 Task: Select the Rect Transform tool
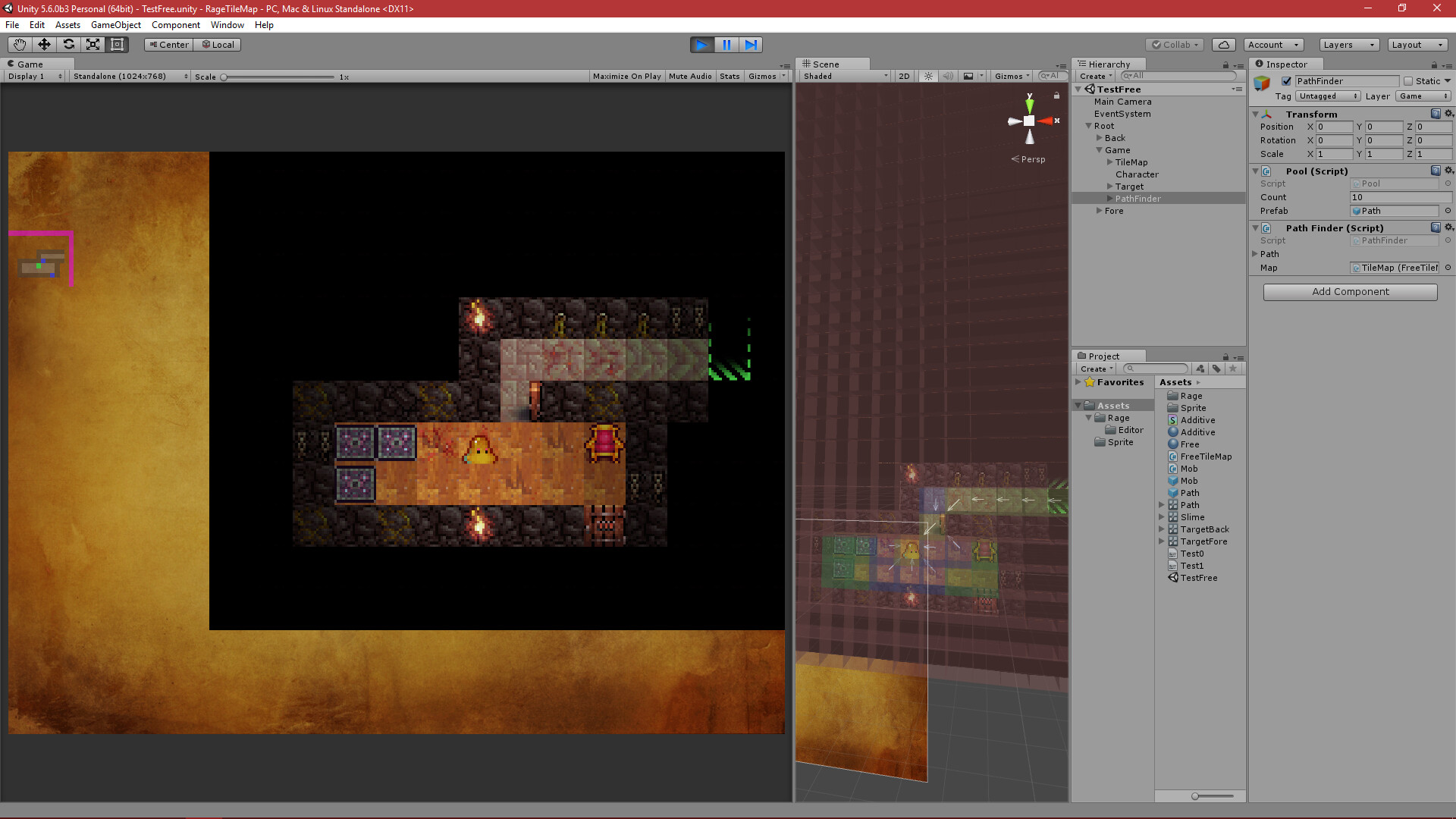coord(117,45)
